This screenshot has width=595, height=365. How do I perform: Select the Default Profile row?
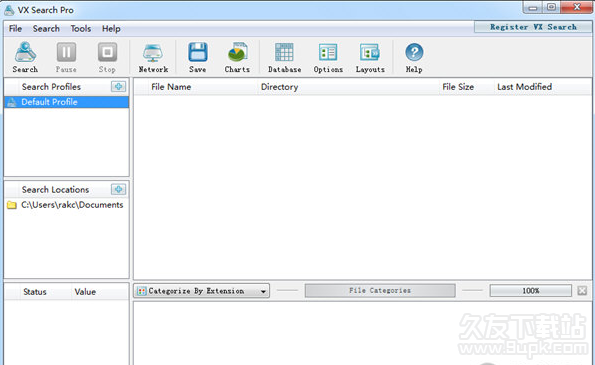click(x=66, y=102)
